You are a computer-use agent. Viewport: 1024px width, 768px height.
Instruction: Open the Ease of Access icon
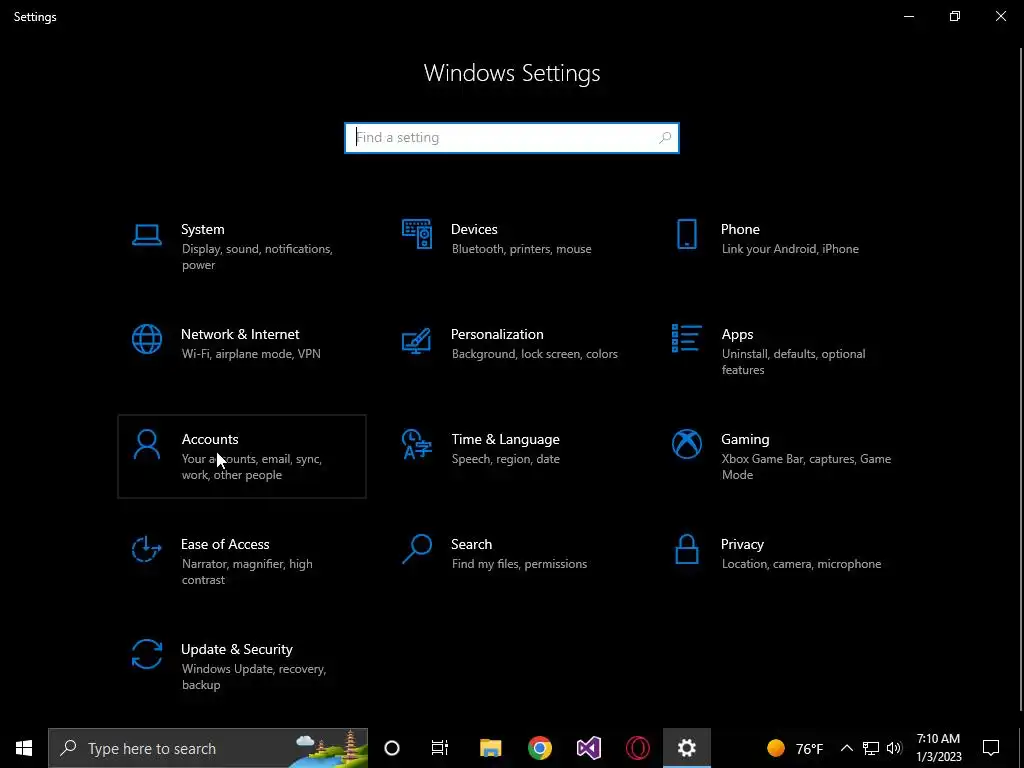click(x=146, y=549)
